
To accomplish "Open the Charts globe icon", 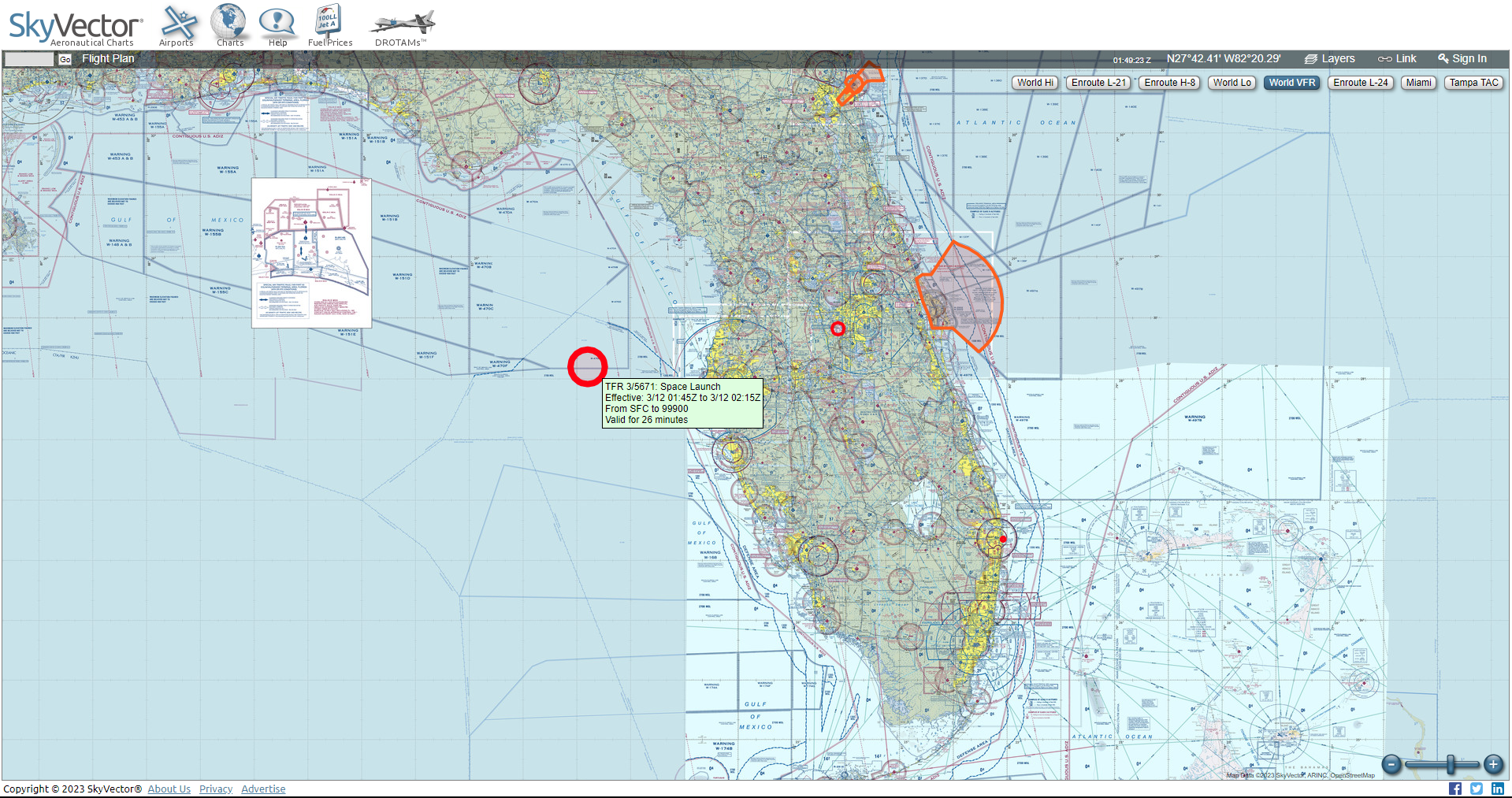I will coord(229,25).
